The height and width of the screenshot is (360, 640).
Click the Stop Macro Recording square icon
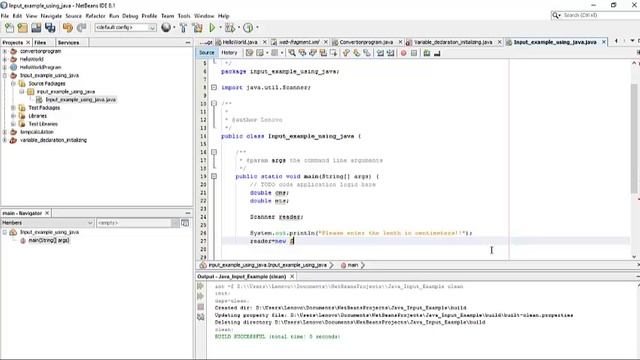coord(414,53)
